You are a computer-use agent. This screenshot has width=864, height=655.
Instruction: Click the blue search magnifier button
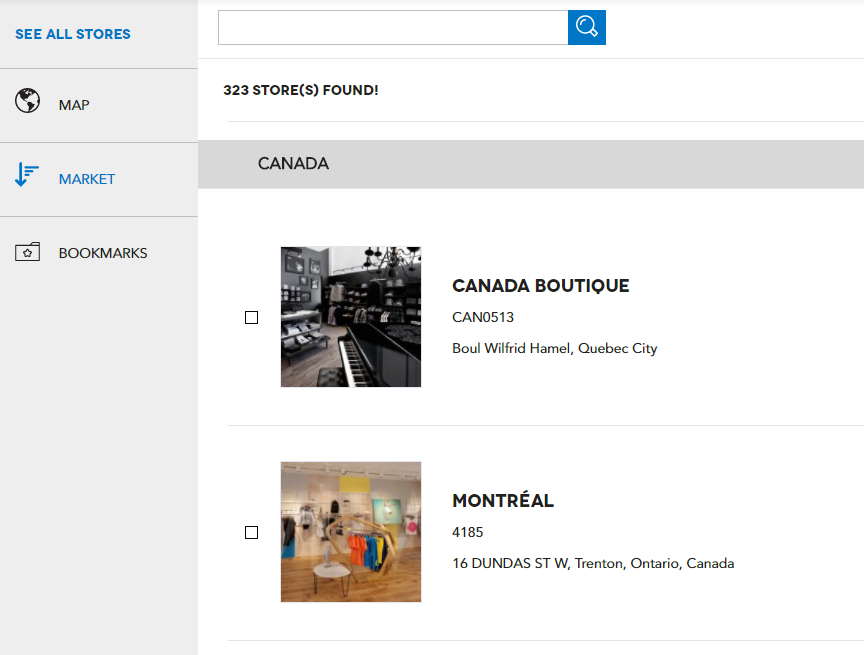(586, 27)
